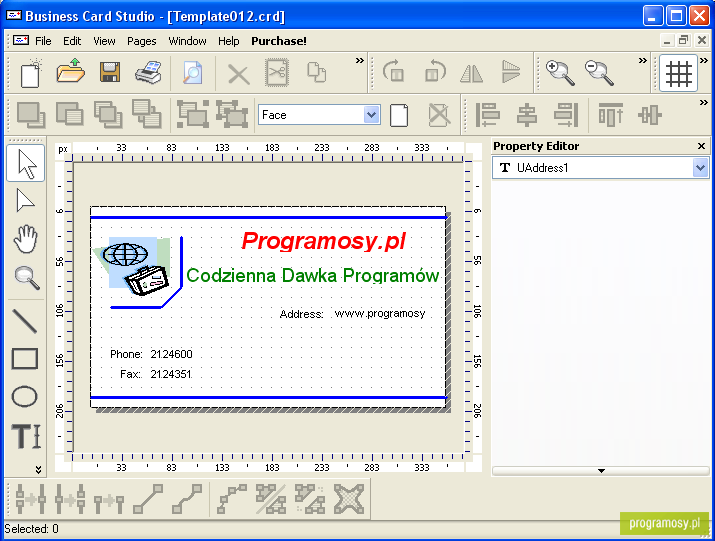The width and height of the screenshot is (715, 541).
Task: Select the Programosy.pl red title text
Action: click(323, 241)
